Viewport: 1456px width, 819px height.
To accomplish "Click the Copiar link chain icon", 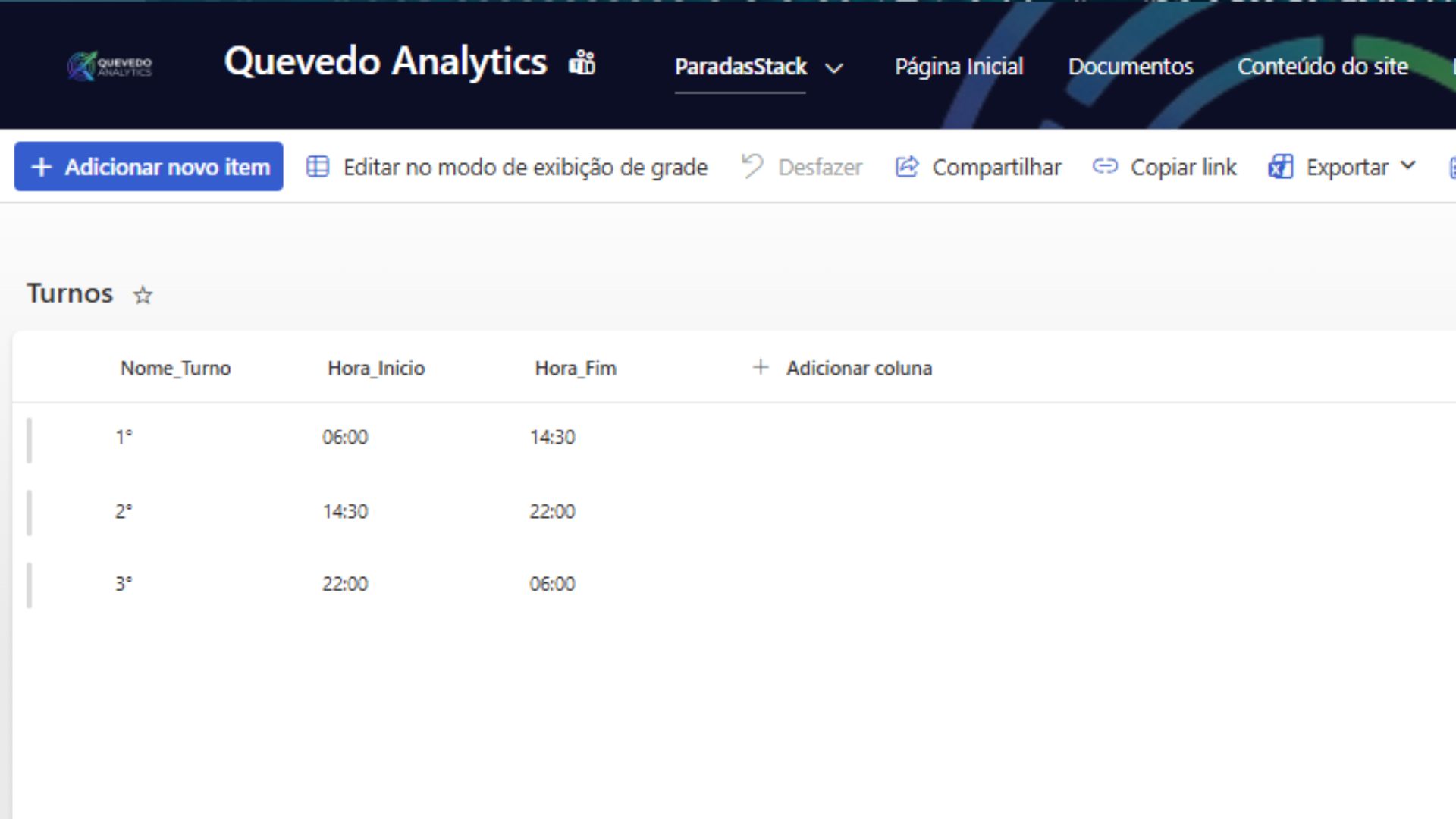I will 1105,166.
